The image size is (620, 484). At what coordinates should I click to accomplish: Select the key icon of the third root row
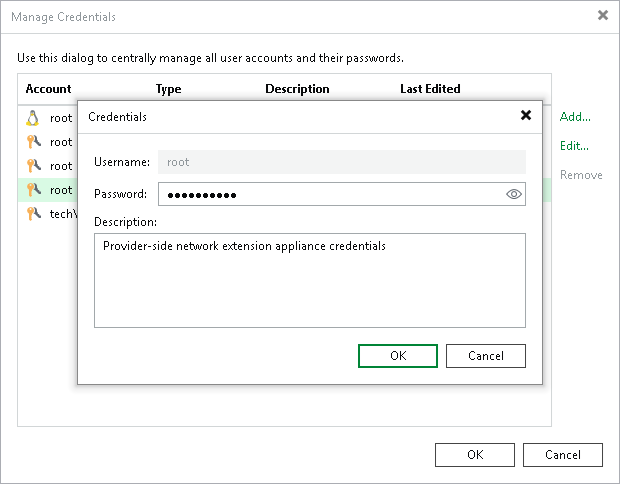[x=34, y=166]
